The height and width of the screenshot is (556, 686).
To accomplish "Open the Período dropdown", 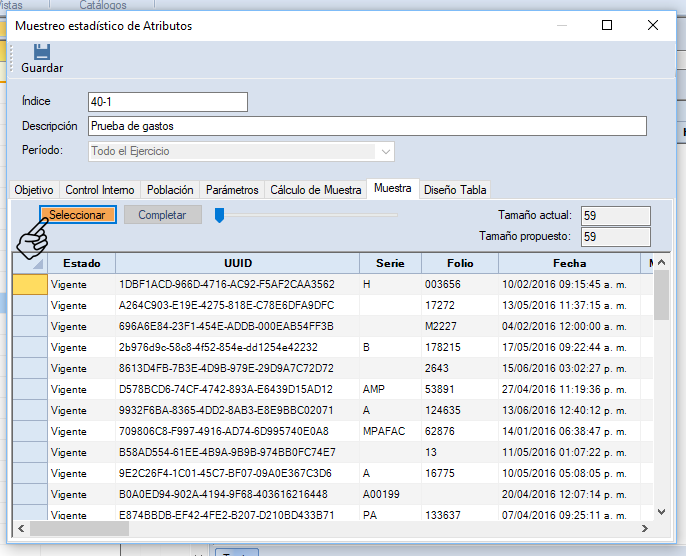I will point(385,151).
